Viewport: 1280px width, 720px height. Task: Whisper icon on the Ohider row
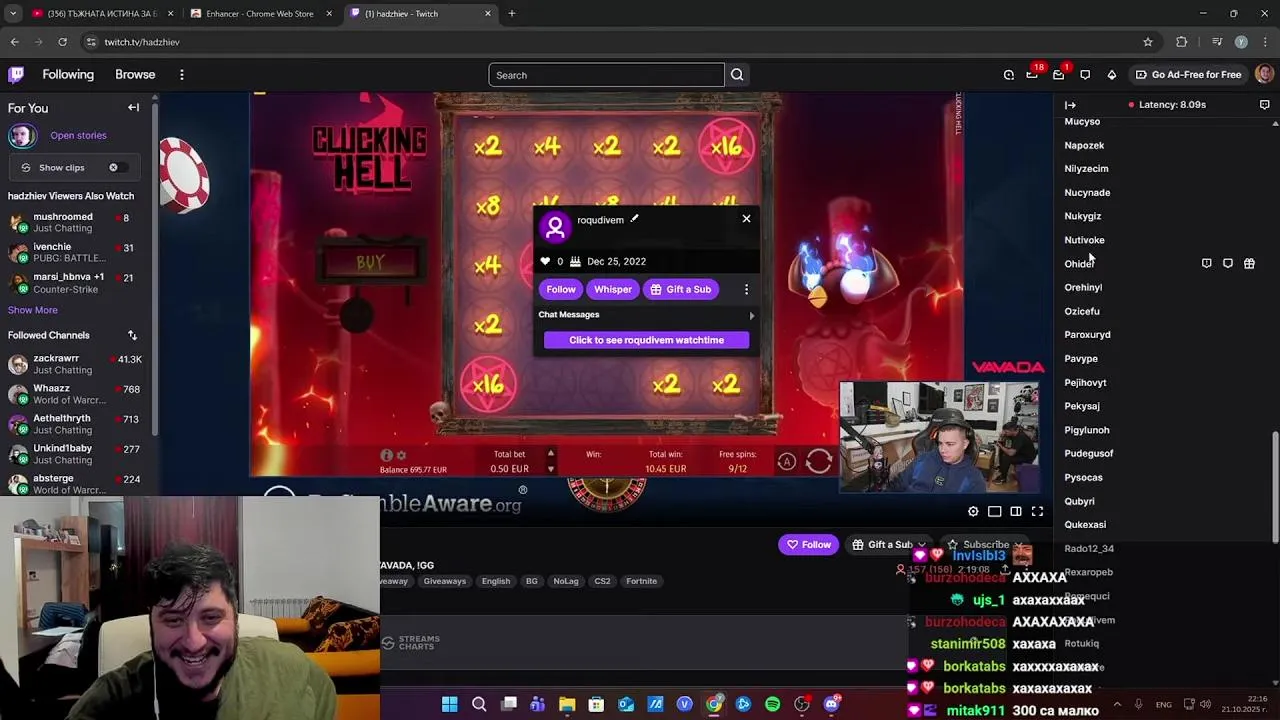pyautogui.click(x=1228, y=263)
